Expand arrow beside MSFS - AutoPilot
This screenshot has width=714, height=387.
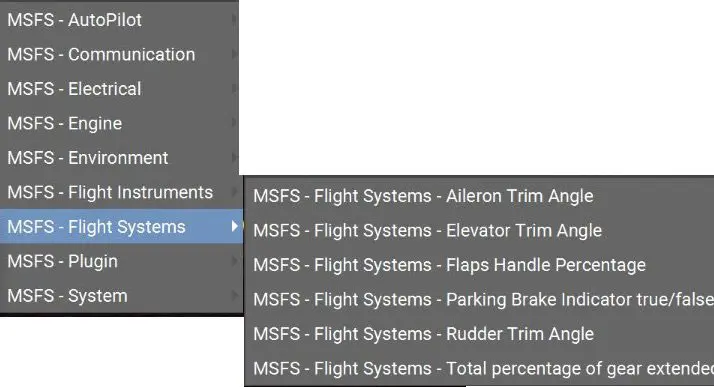point(234,19)
